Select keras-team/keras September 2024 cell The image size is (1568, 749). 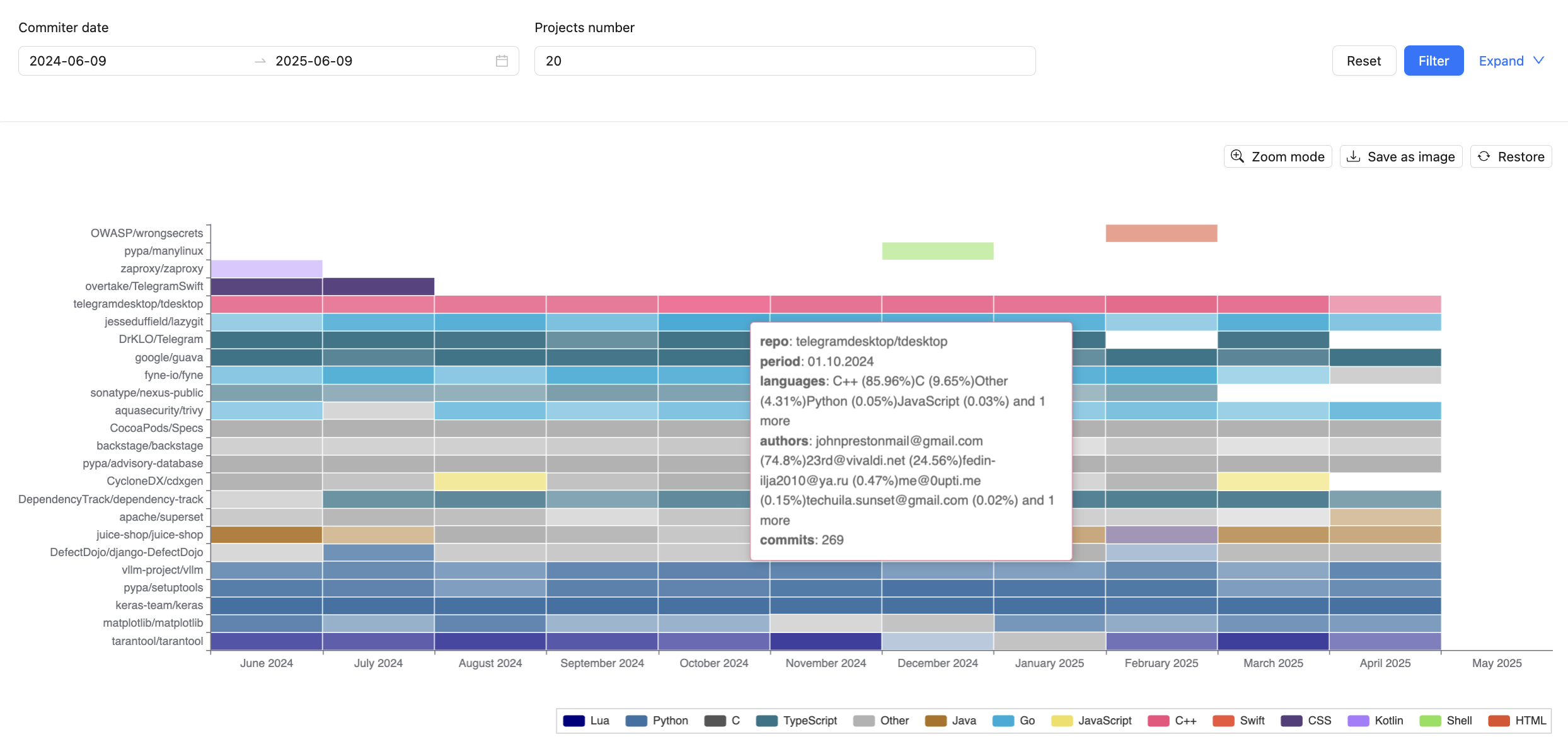(x=602, y=606)
